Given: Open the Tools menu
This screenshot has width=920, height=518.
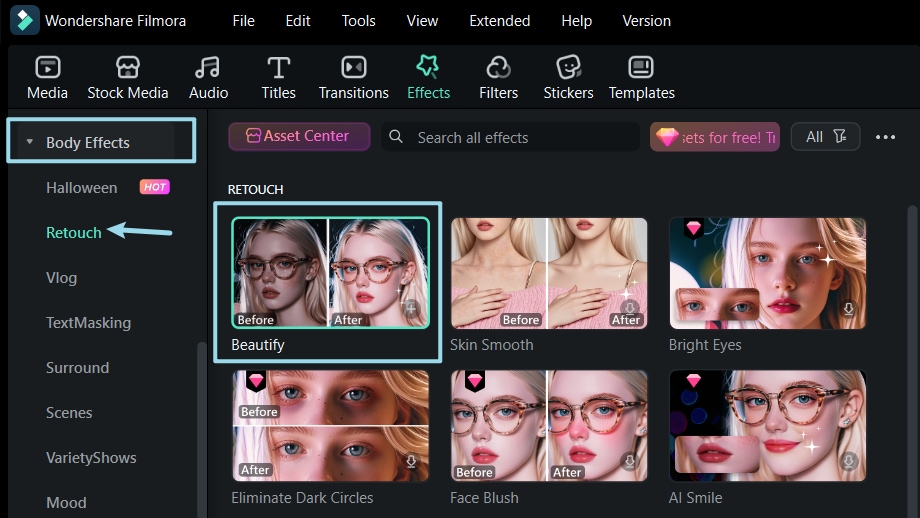Looking at the screenshot, I should (358, 21).
